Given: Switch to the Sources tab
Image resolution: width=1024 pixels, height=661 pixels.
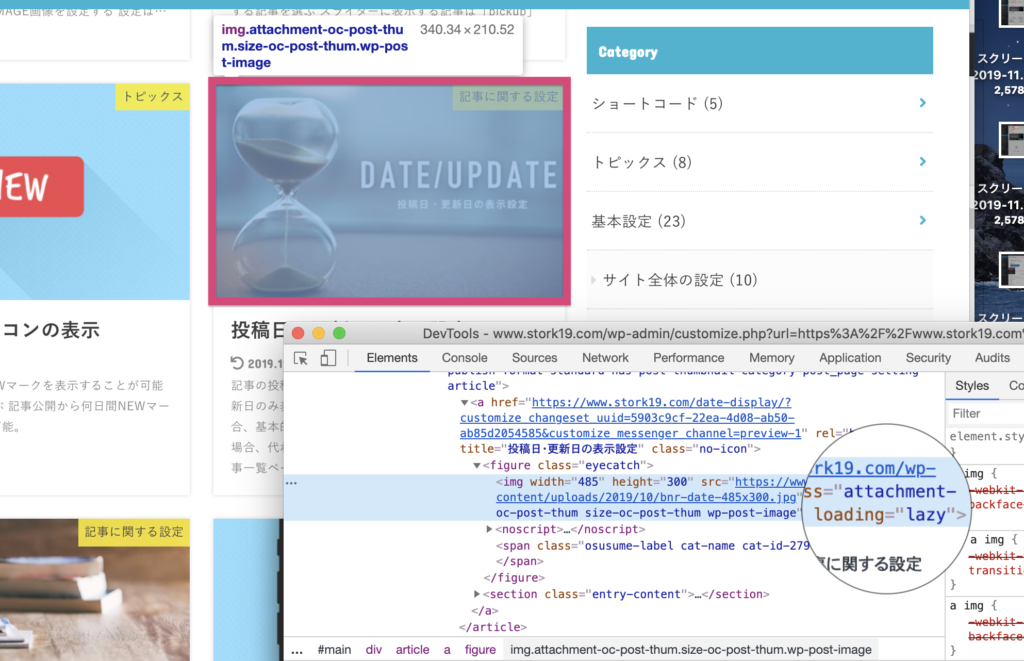Looking at the screenshot, I should point(534,358).
